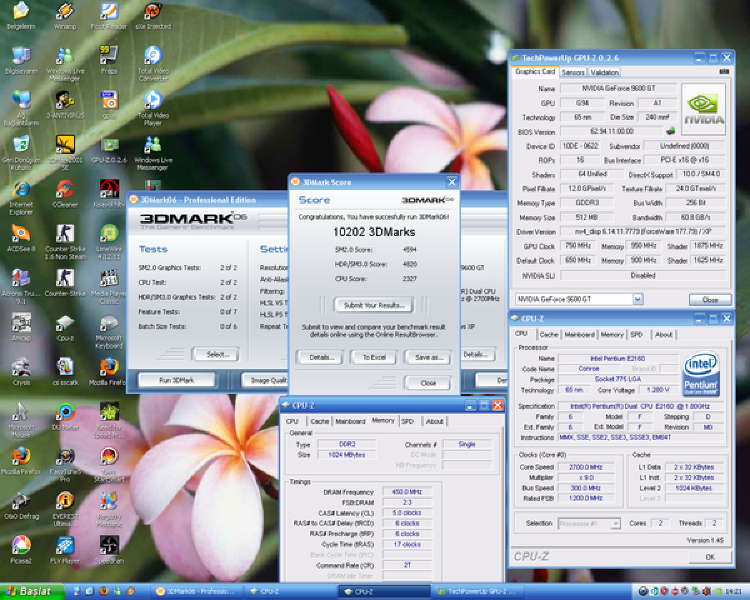The image size is (750, 600).
Task: Open About tab in the Pentium CPU-Z window
Action: click(x=663, y=334)
